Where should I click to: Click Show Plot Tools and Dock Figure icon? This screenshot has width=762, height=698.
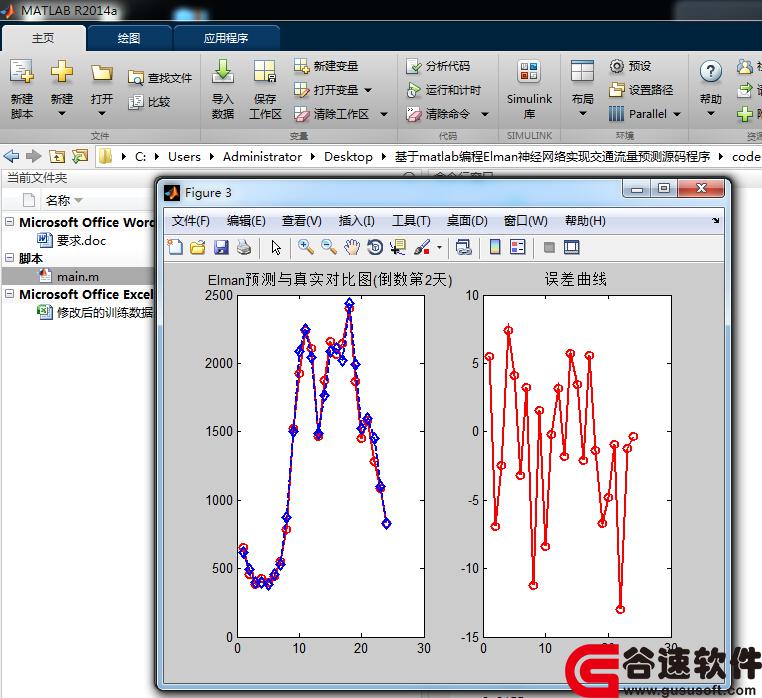[572, 247]
